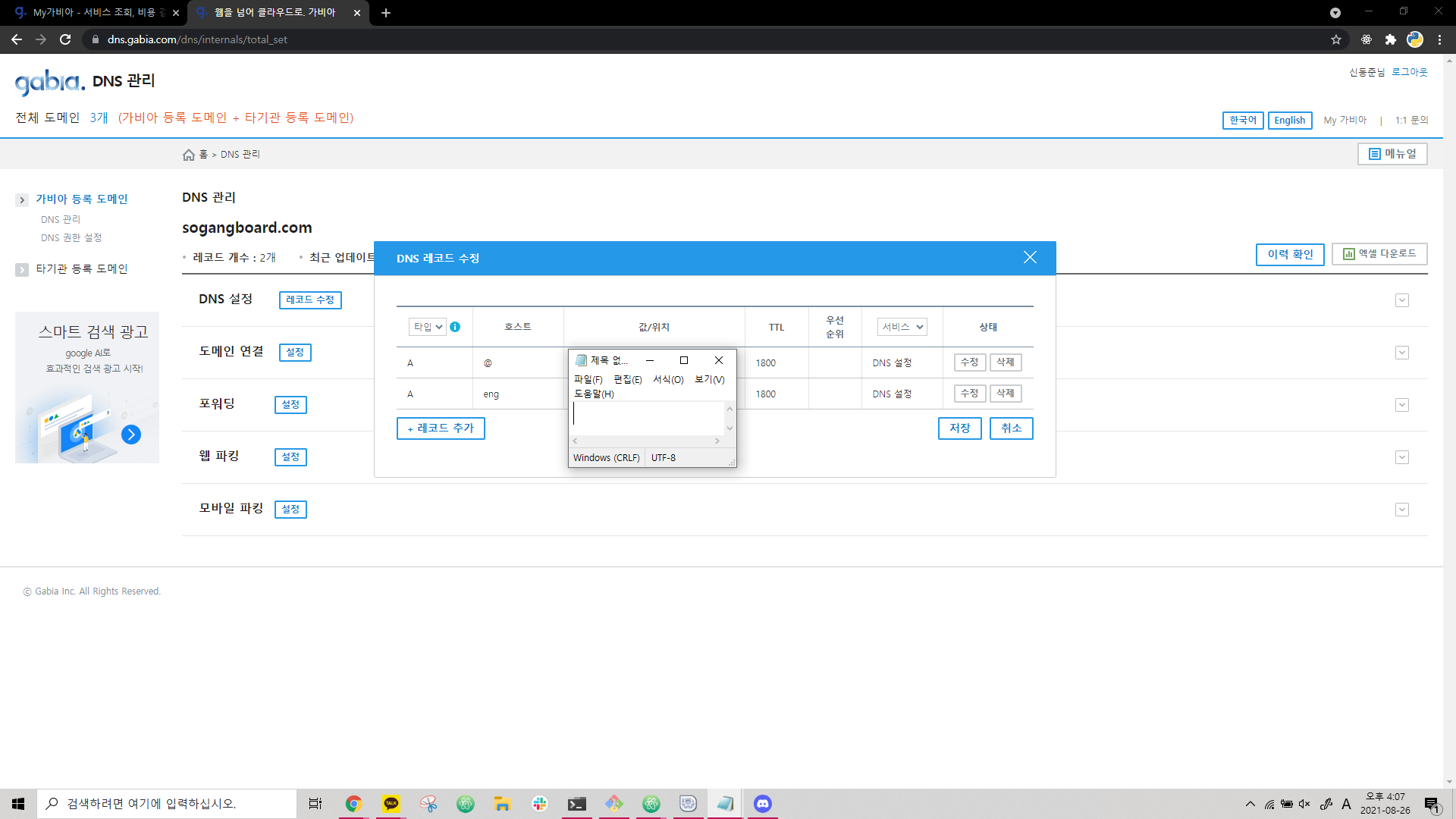The height and width of the screenshot is (819, 1456).
Task: Open the 서비스 dropdown filter
Action: (x=902, y=327)
